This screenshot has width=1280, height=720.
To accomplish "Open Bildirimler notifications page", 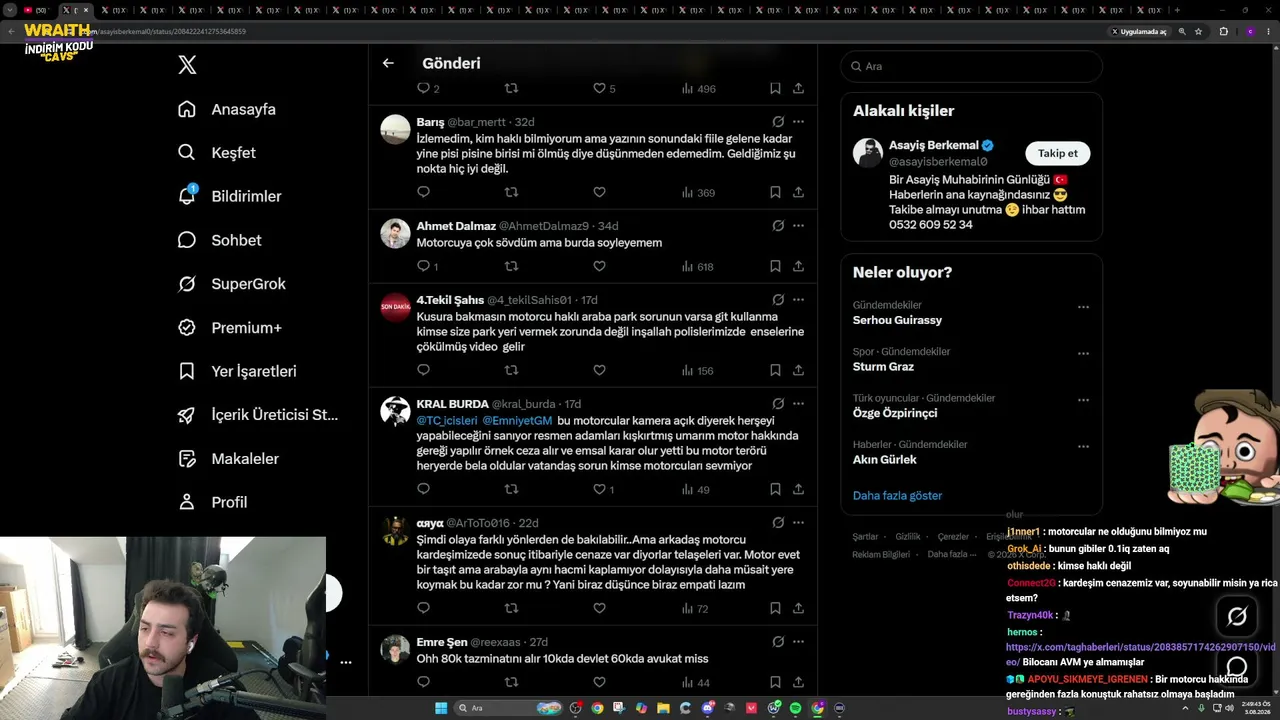I will tap(229, 196).
